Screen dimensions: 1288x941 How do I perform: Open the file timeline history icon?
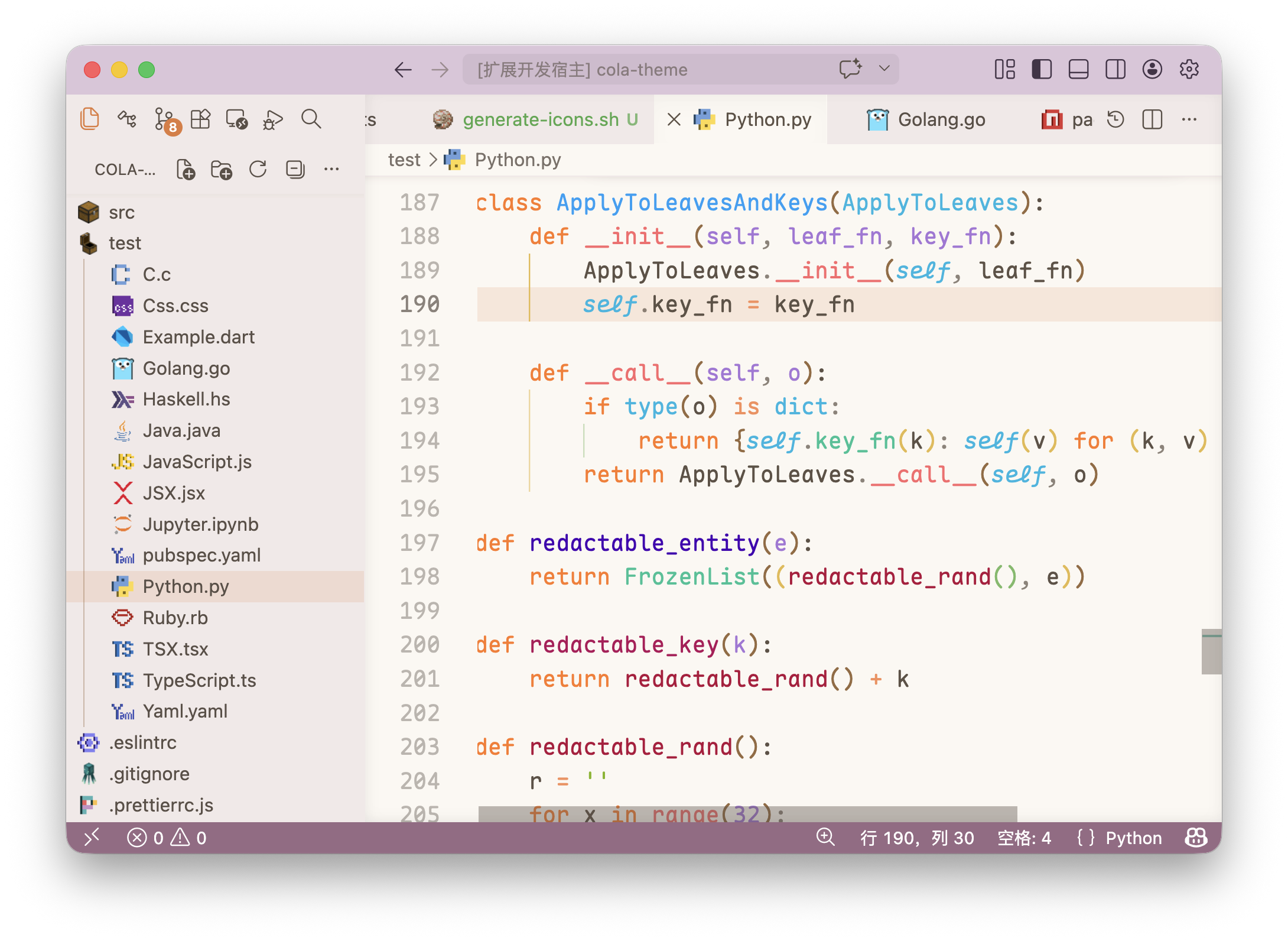[x=1115, y=119]
